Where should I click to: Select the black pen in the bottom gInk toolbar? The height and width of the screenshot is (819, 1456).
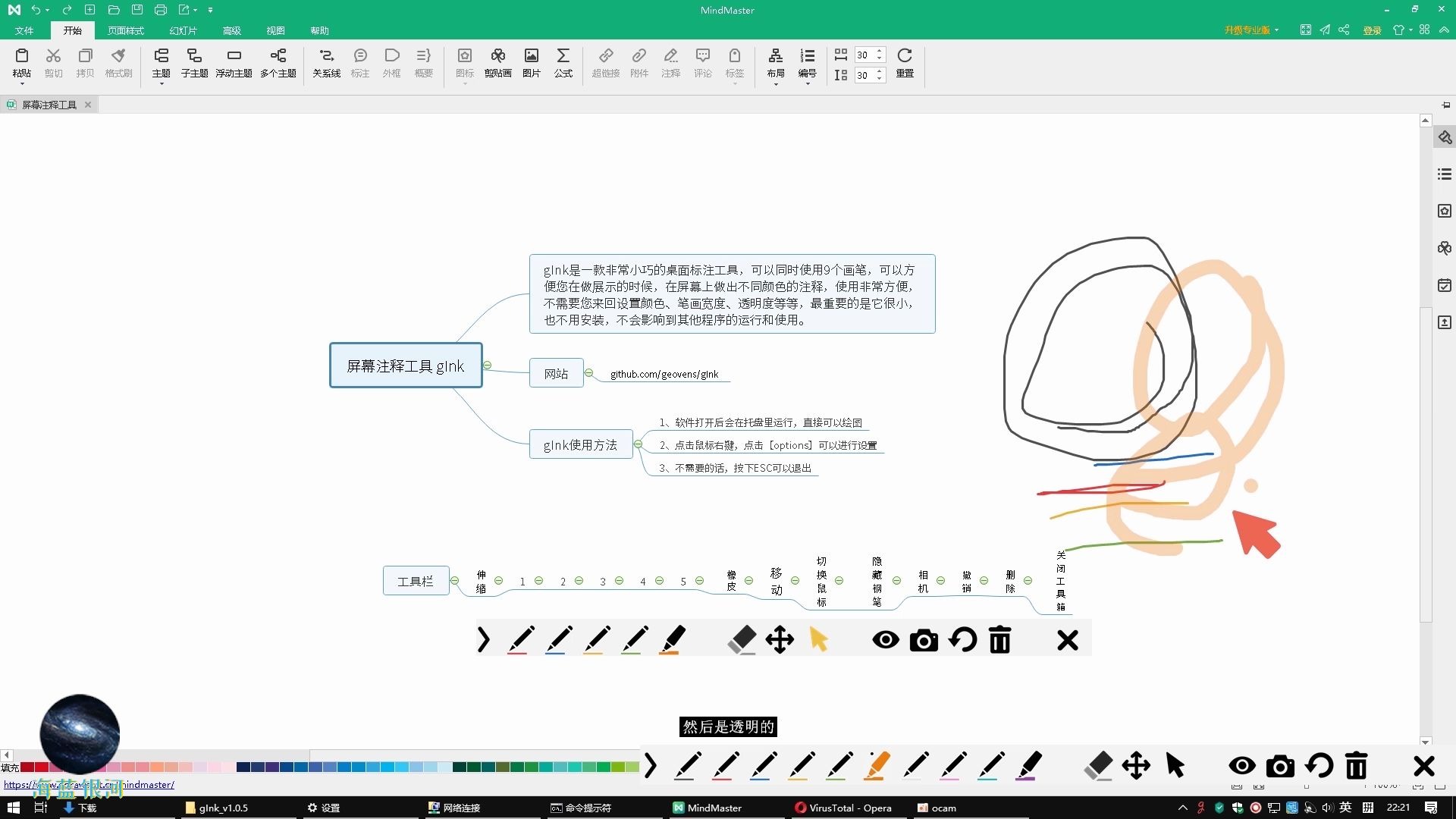click(x=687, y=766)
